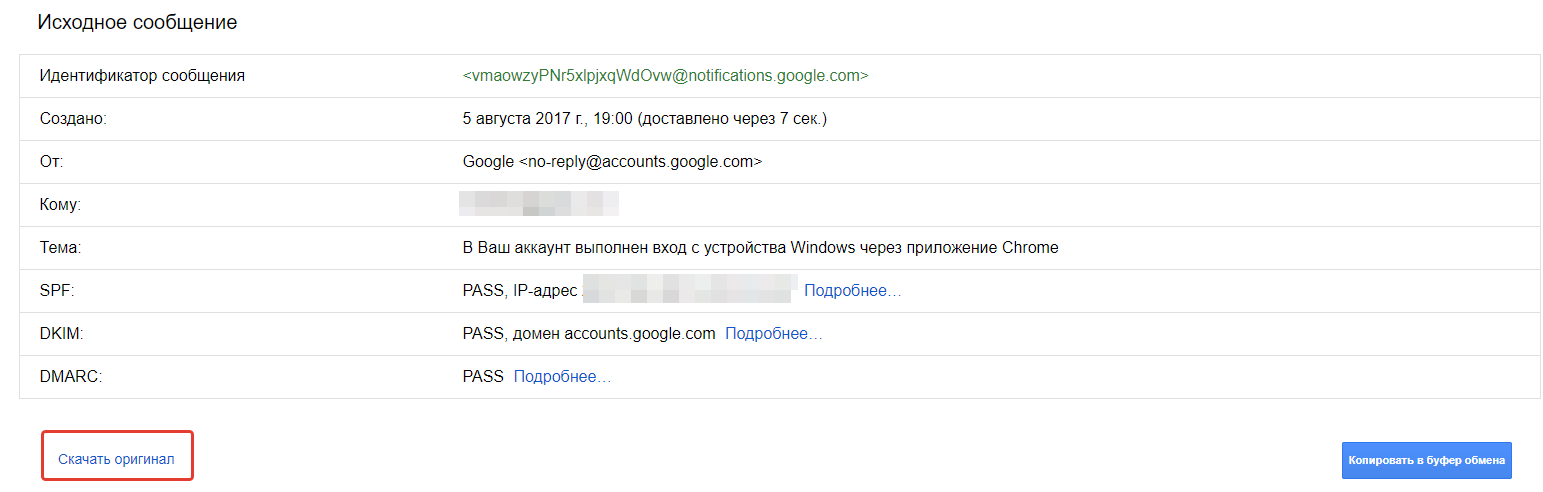Click the subject text about Windows Chrome sign-in
Screen dimensions: 1543x492
[x=760, y=248]
